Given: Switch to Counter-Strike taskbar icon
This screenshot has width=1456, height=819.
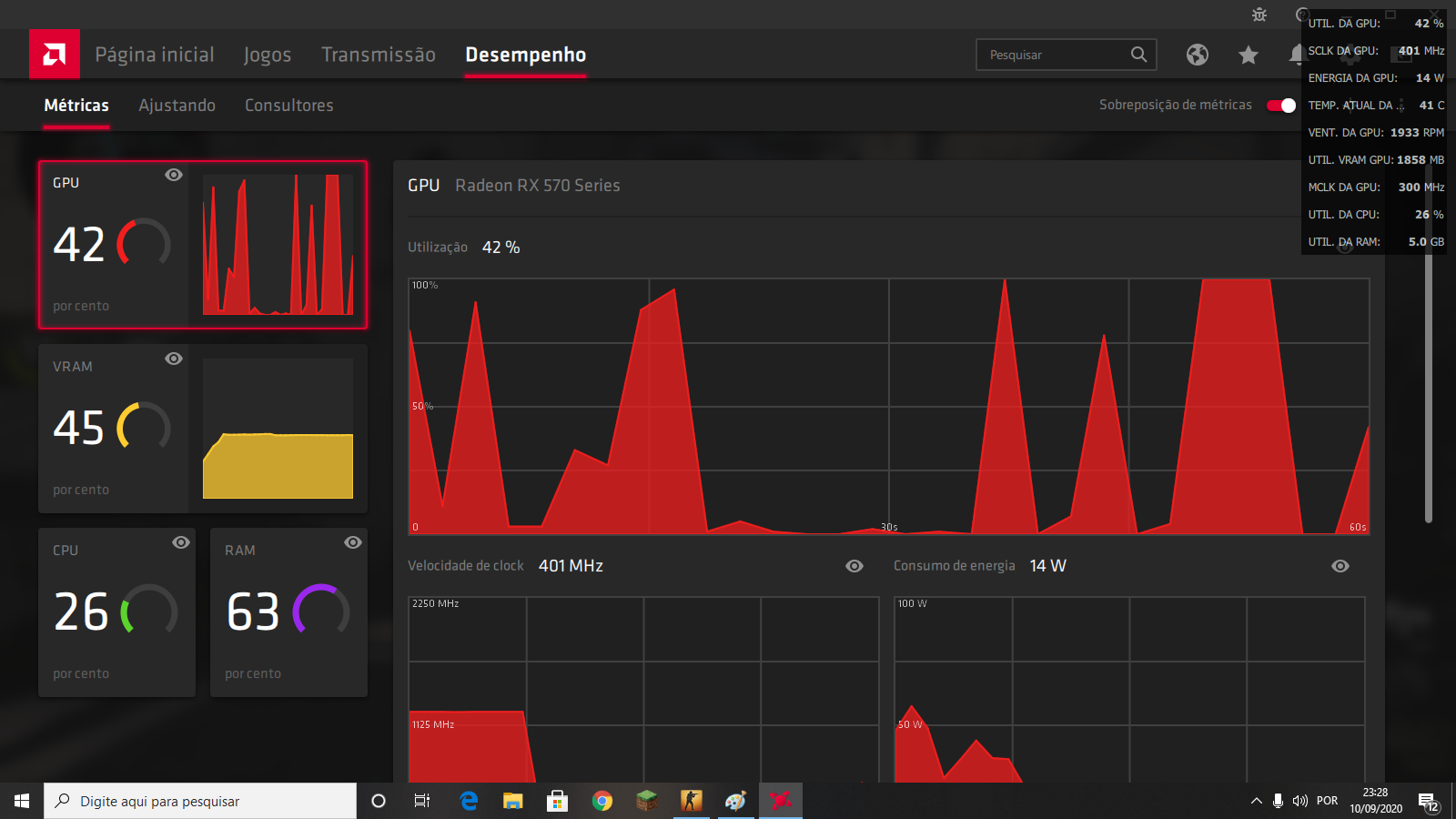Looking at the screenshot, I should tap(691, 801).
